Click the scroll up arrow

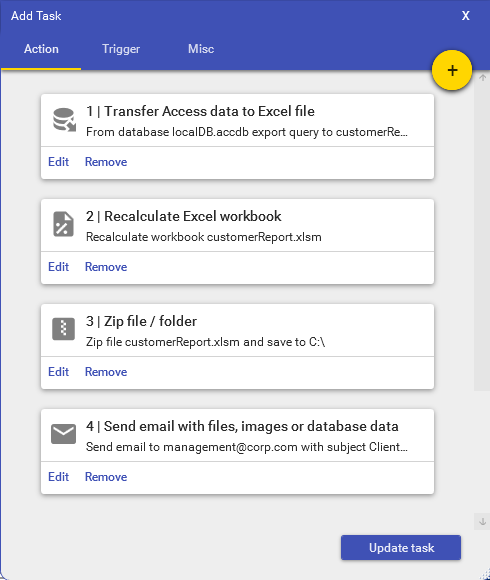(x=482, y=78)
